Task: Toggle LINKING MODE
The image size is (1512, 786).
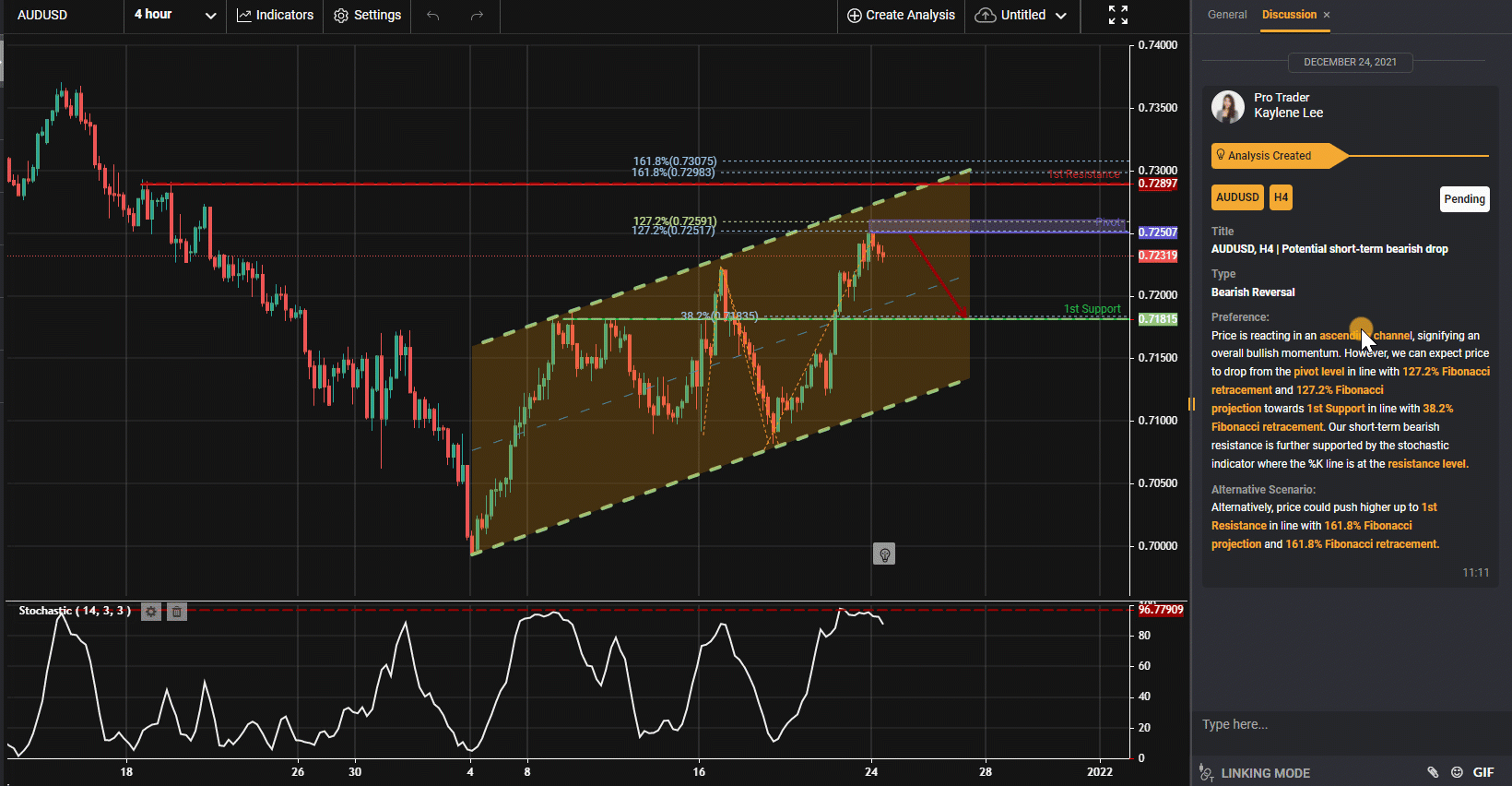Action: [1254, 773]
